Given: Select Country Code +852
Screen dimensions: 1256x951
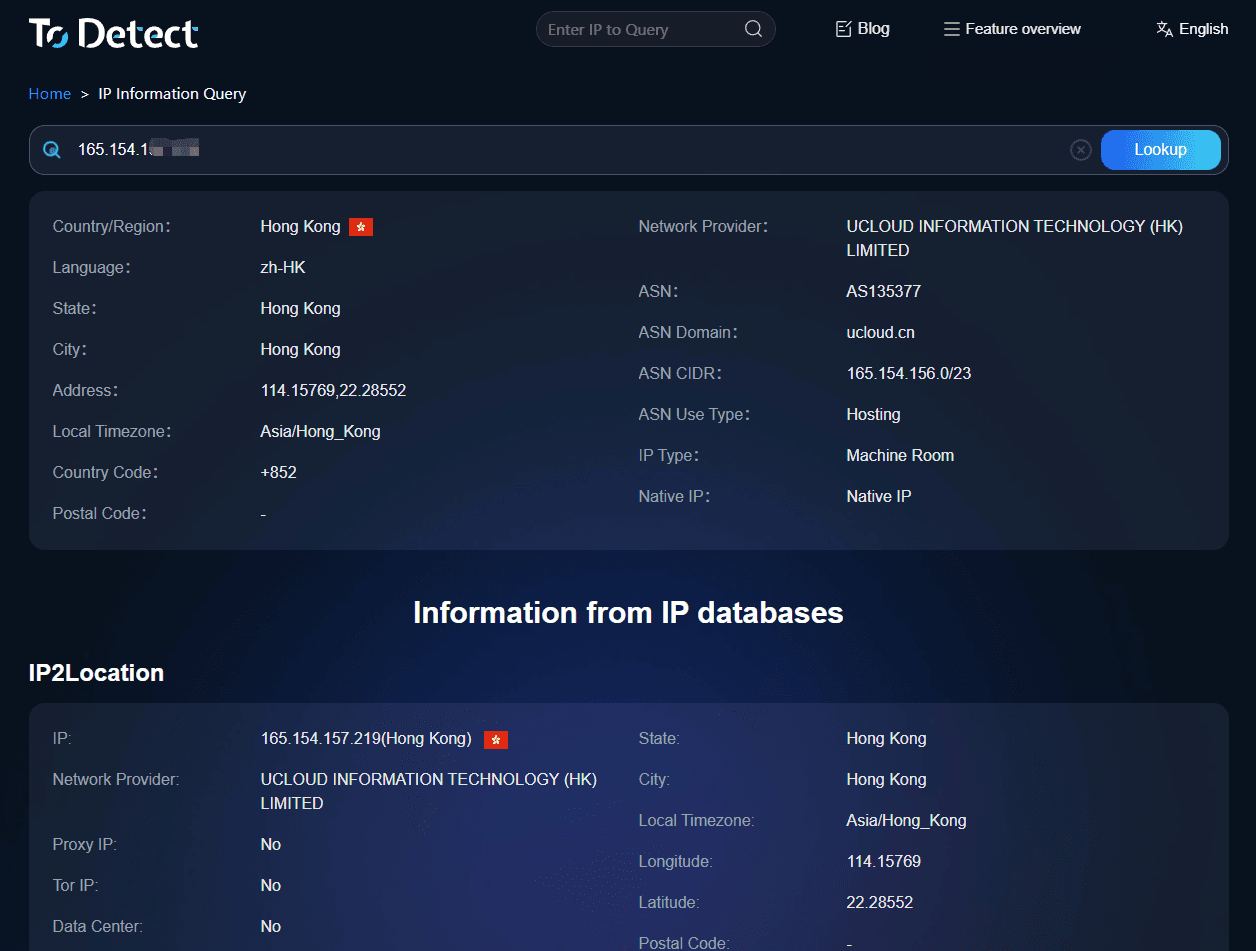Looking at the screenshot, I should 279,472.
